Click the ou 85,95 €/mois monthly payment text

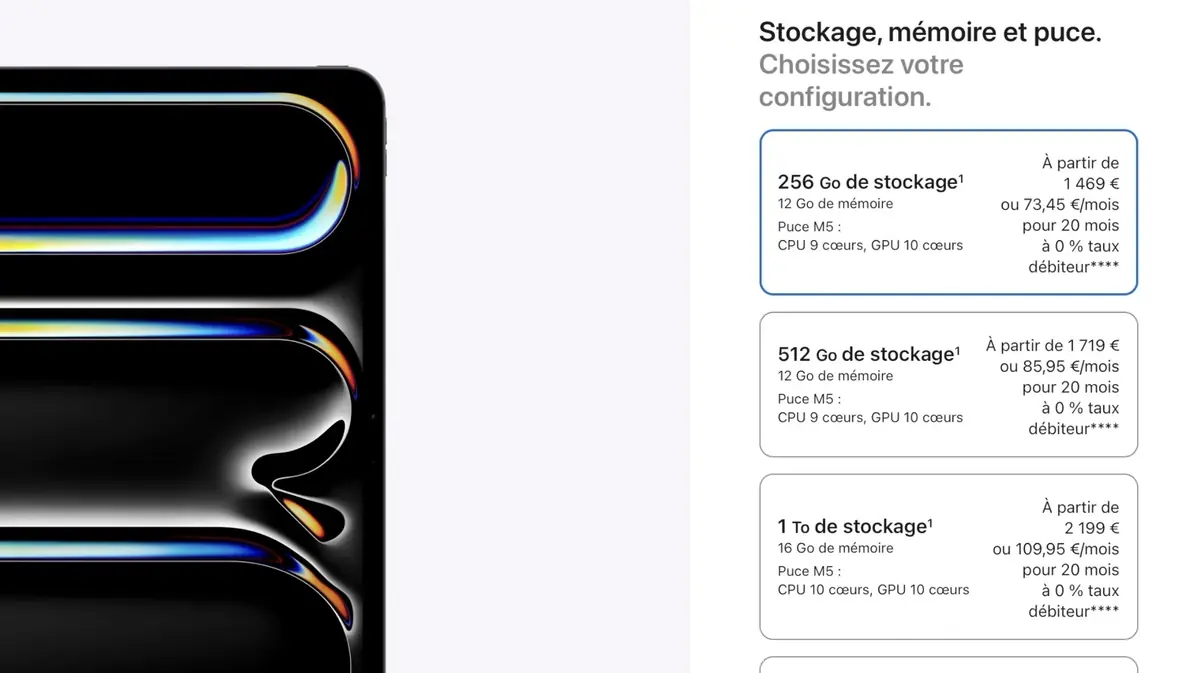[1060, 366]
